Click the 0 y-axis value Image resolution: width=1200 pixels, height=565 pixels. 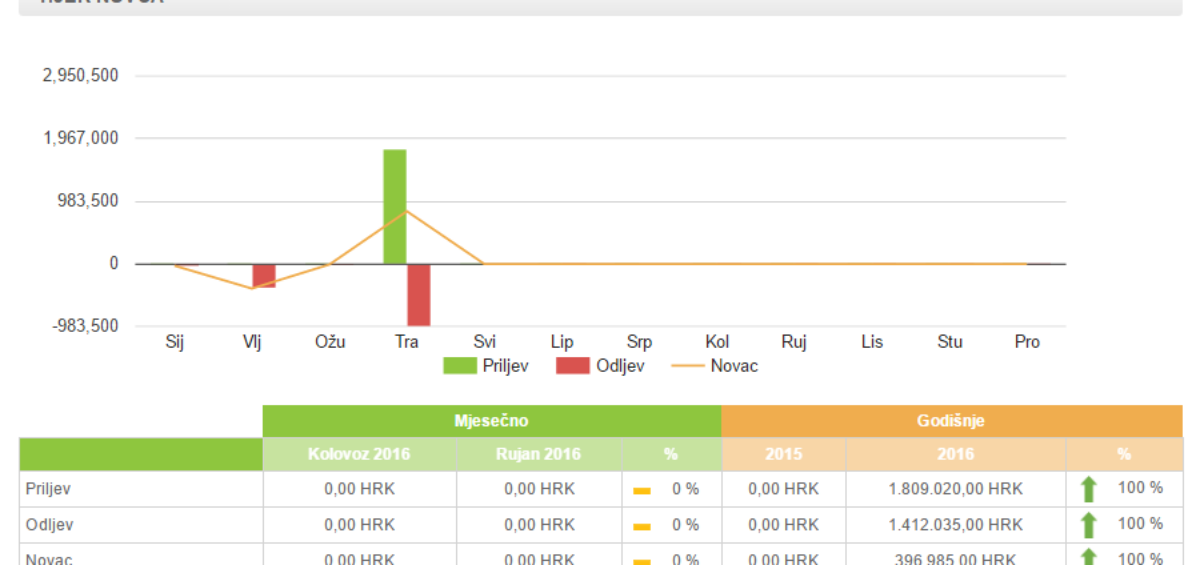pyautogui.click(x=114, y=264)
